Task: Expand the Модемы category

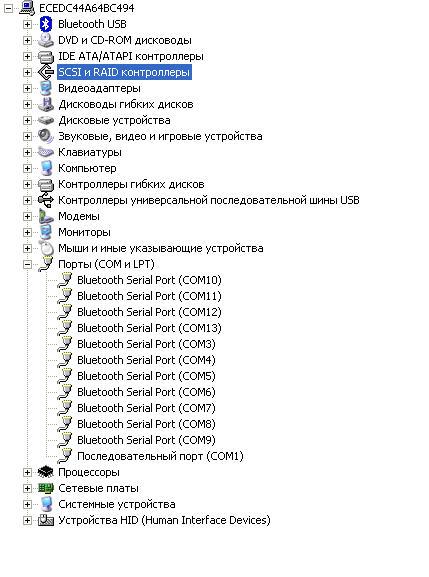Action: tap(27, 216)
